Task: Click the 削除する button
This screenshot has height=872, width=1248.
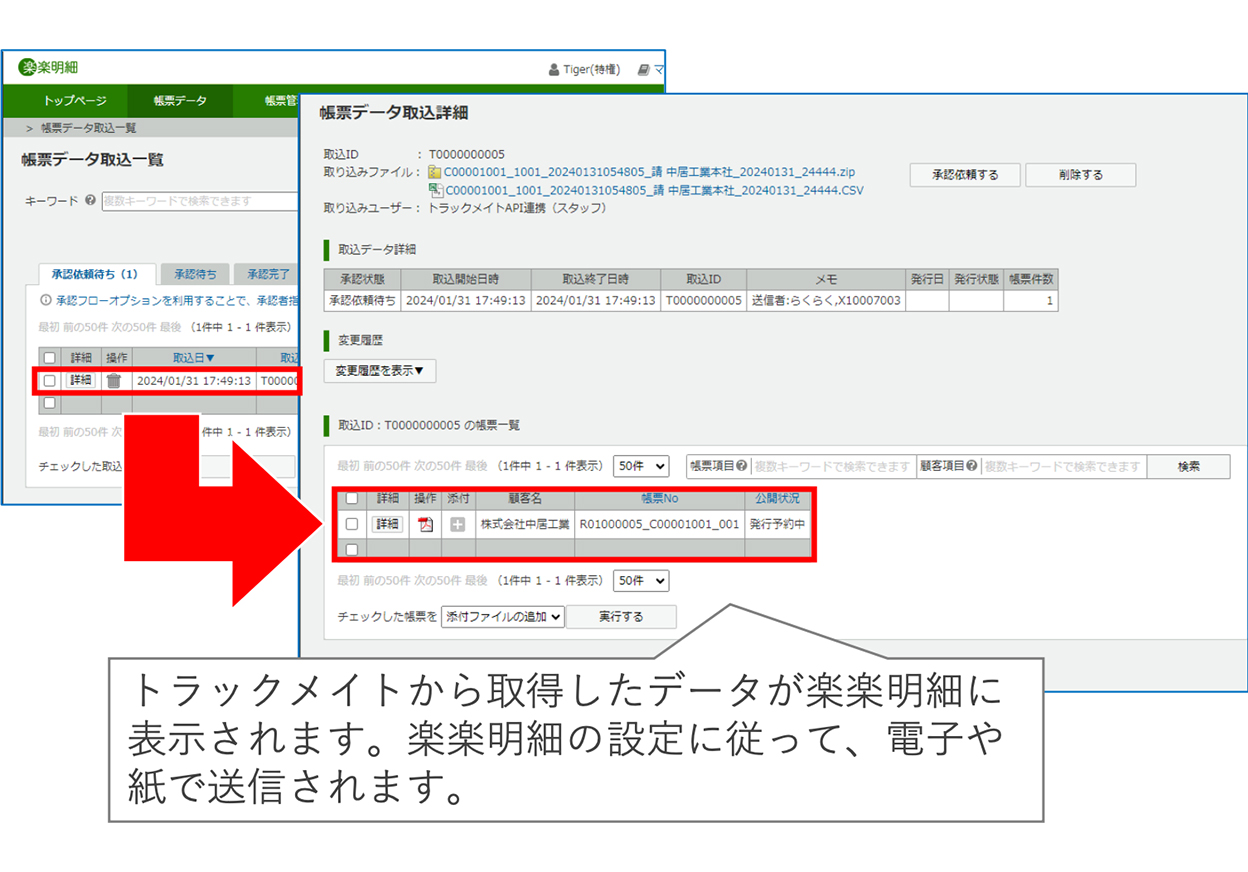Action: [1081, 175]
